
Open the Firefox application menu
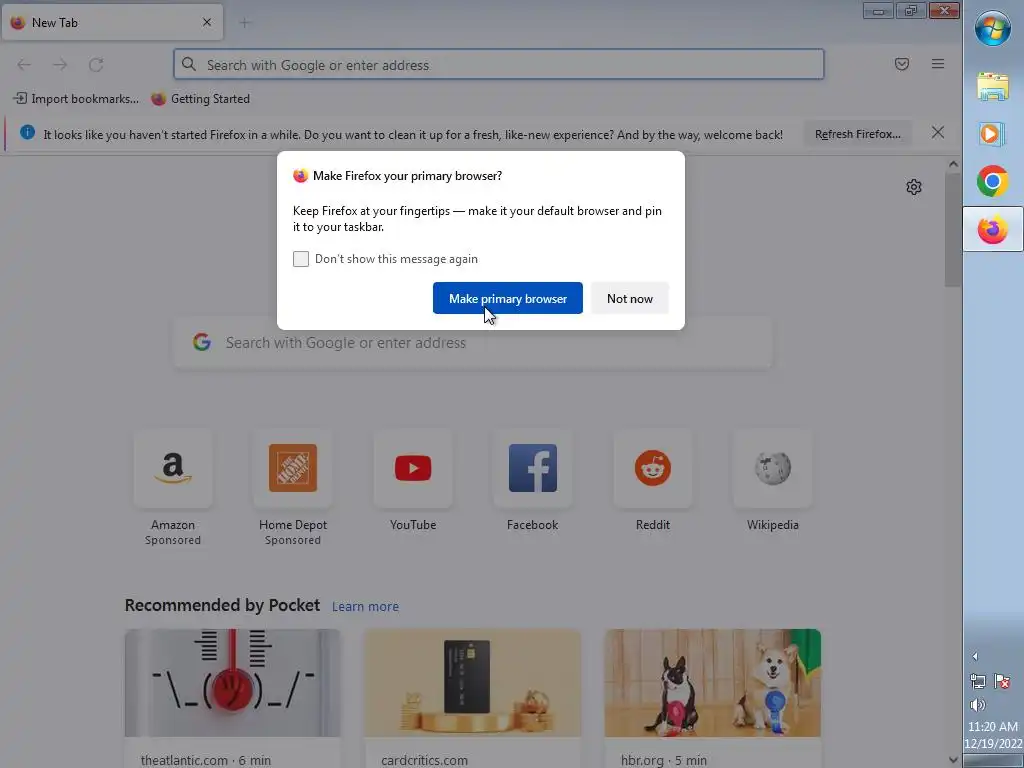coord(938,64)
